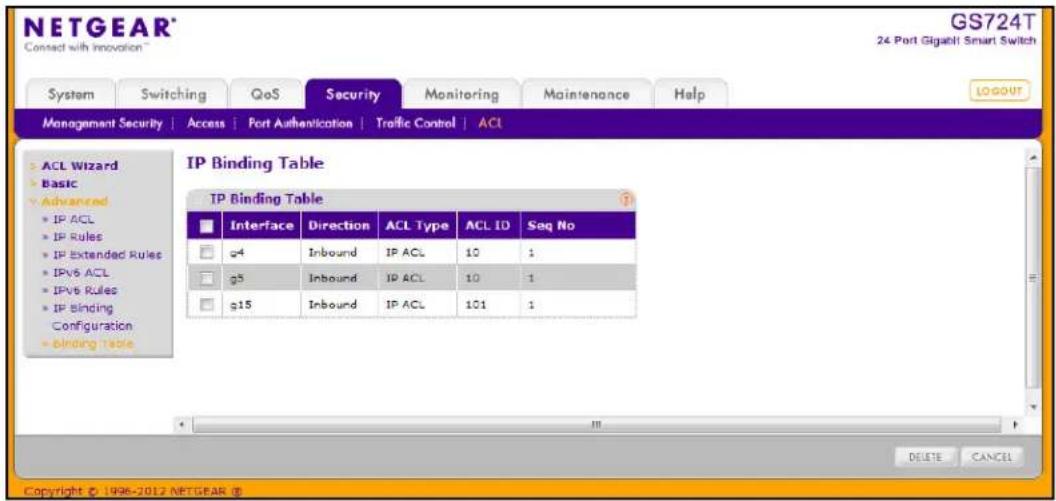The height and width of the screenshot is (501, 1056).
Task: Click the Interface column header
Action: (x=261, y=226)
